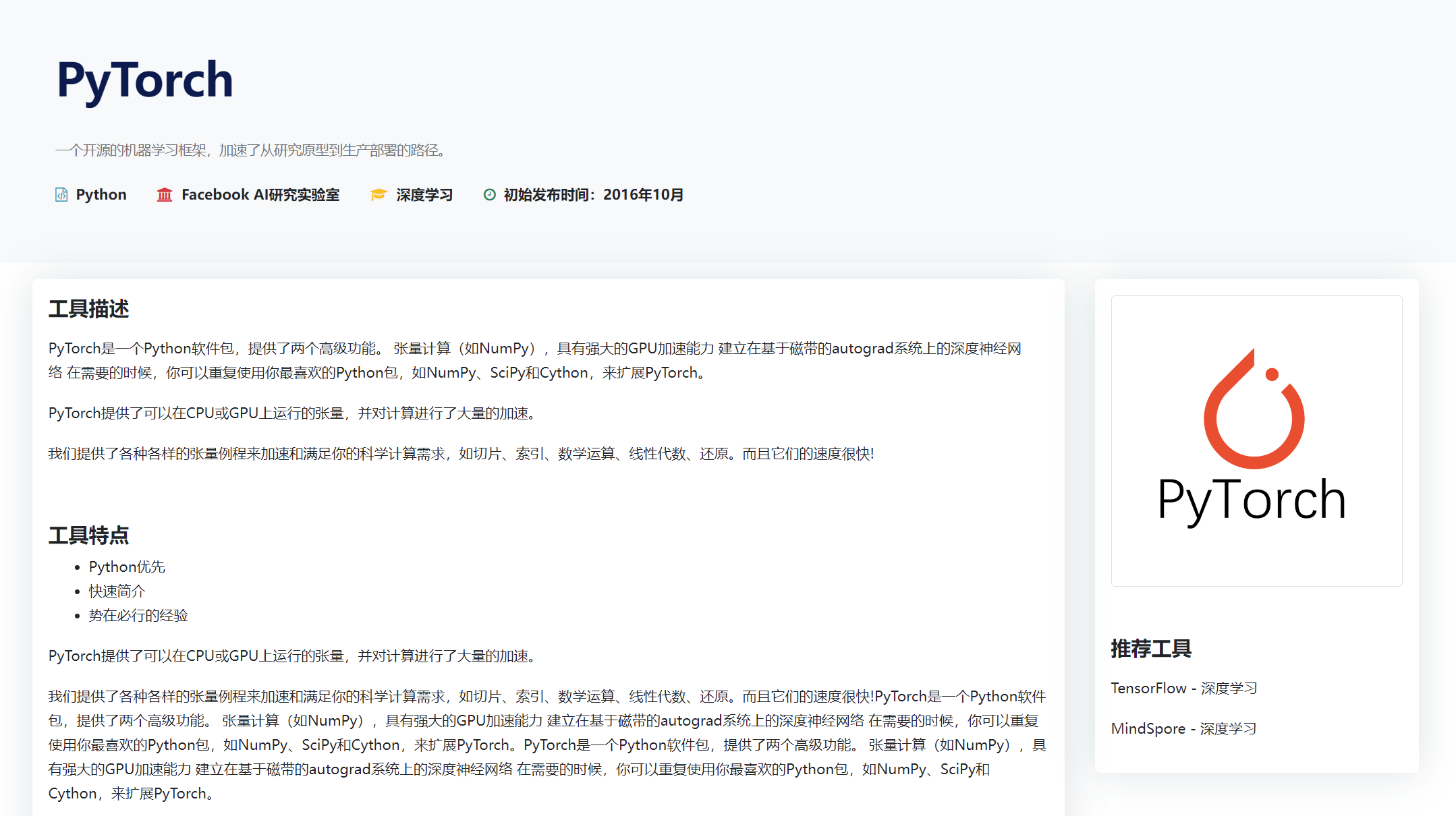
Task: Click the Python language label
Action: (101, 195)
